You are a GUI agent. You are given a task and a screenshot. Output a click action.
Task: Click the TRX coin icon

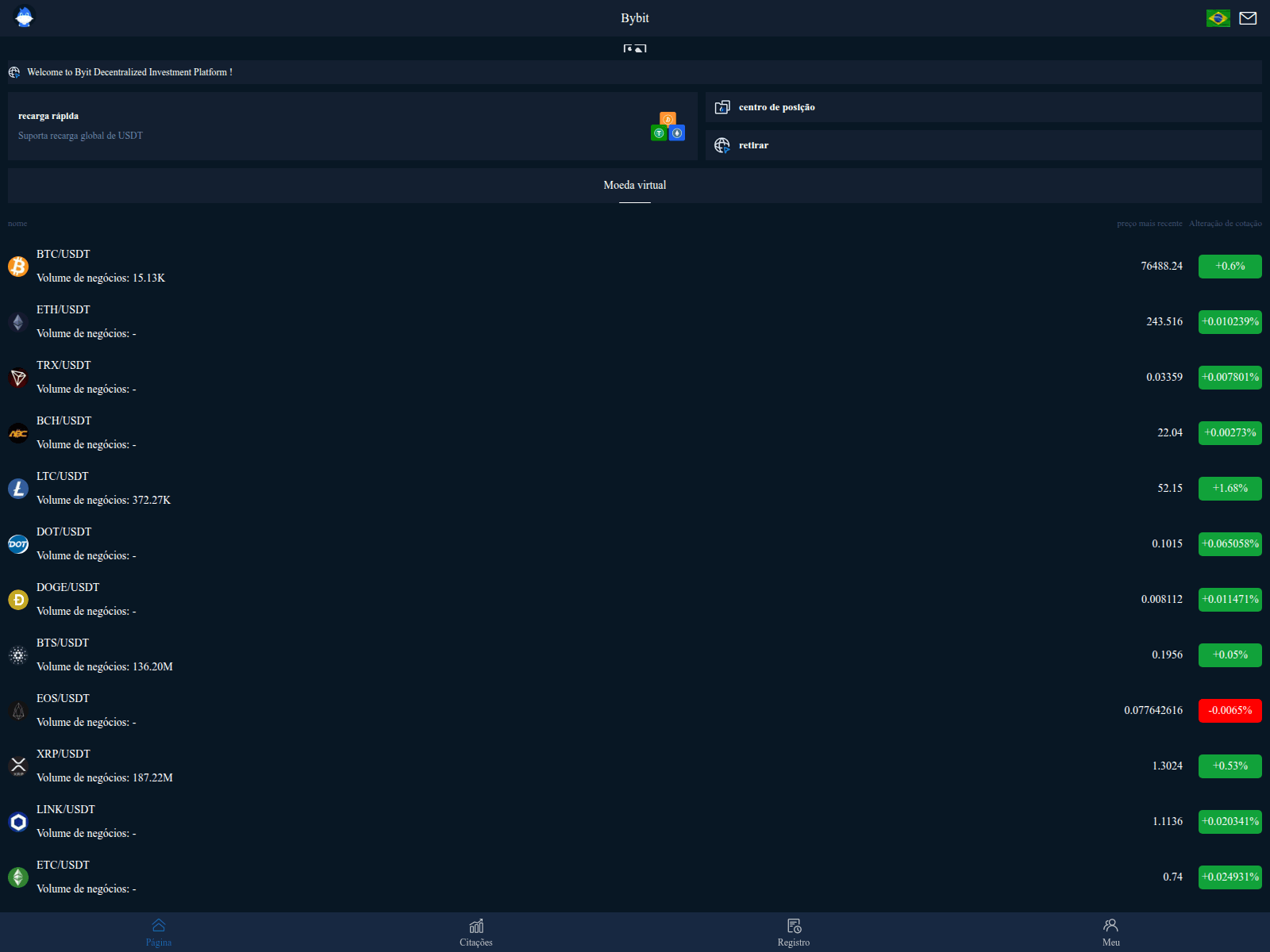tap(18, 378)
